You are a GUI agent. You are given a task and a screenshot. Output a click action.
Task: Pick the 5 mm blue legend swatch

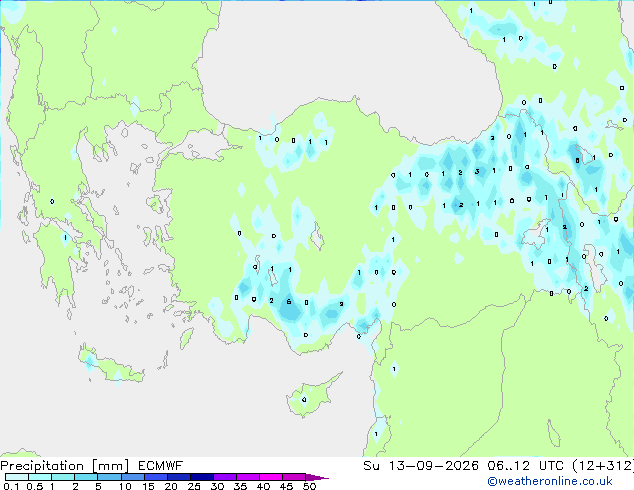pos(109,477)
